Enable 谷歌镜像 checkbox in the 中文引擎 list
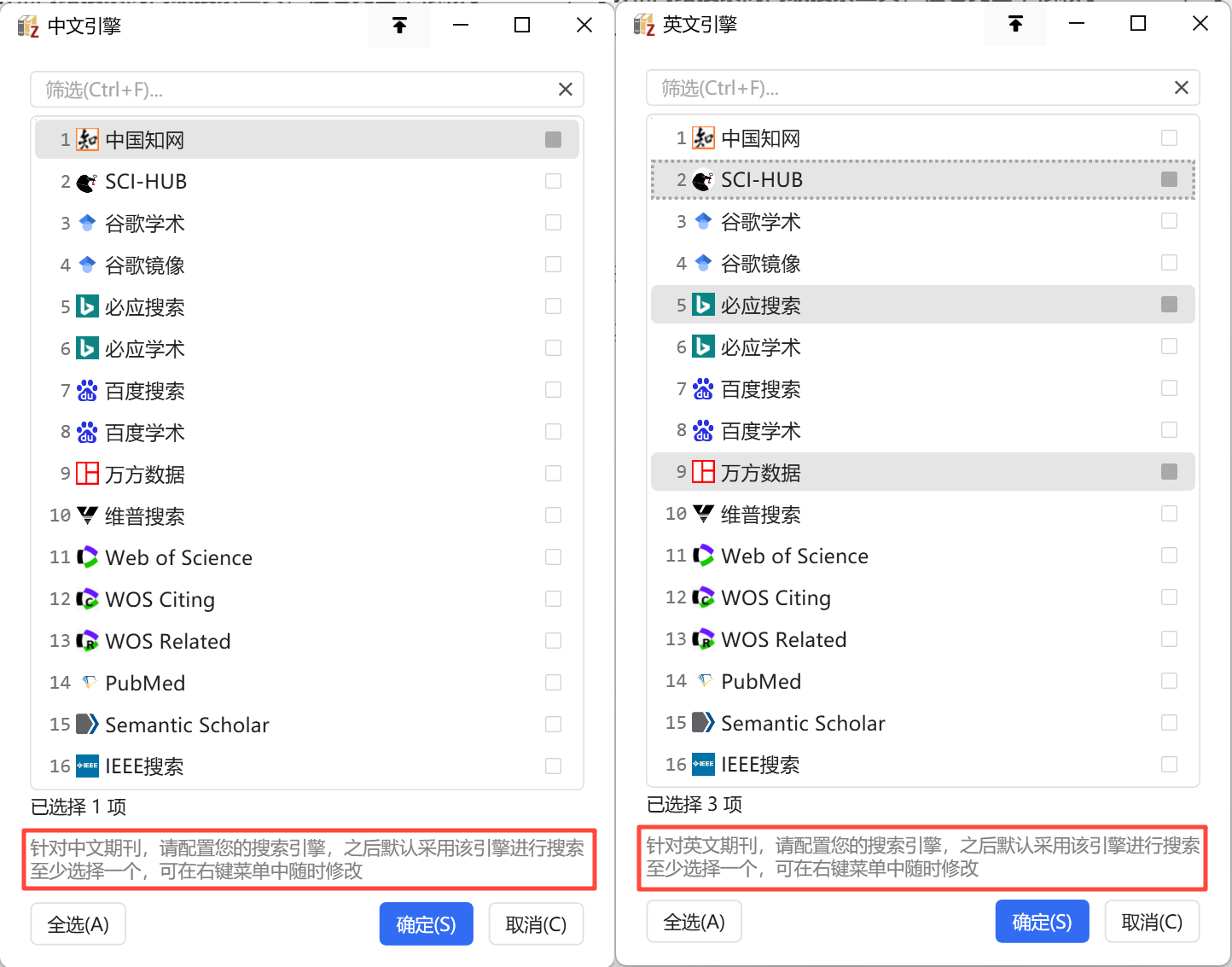The width and height of the screenshot is (1232, 967). [553, 265]
